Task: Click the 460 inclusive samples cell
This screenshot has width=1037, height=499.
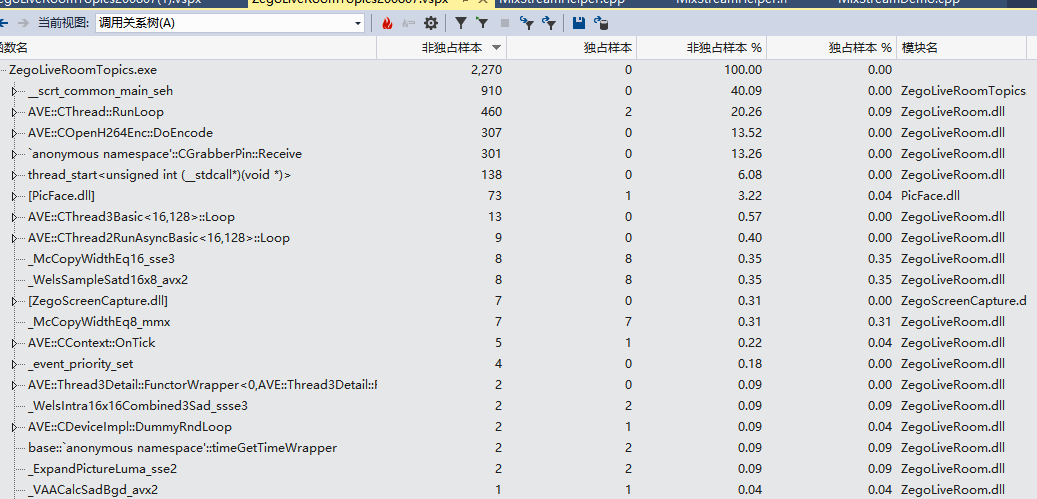Action: coord(491,112)
